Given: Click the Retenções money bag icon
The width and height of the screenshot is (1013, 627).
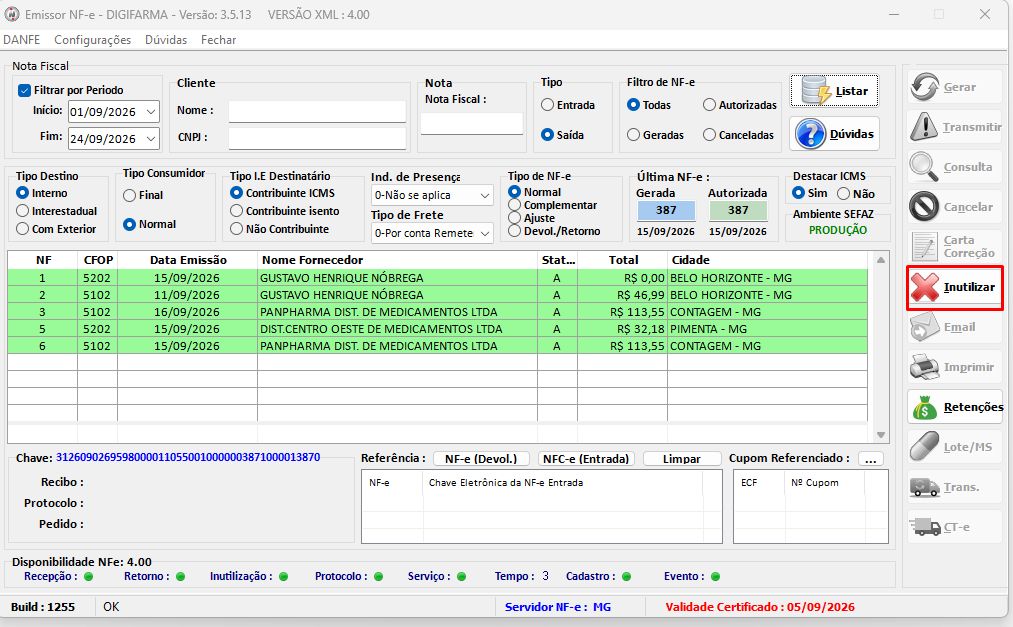Looking at the screenshot, I should [924, 407].
